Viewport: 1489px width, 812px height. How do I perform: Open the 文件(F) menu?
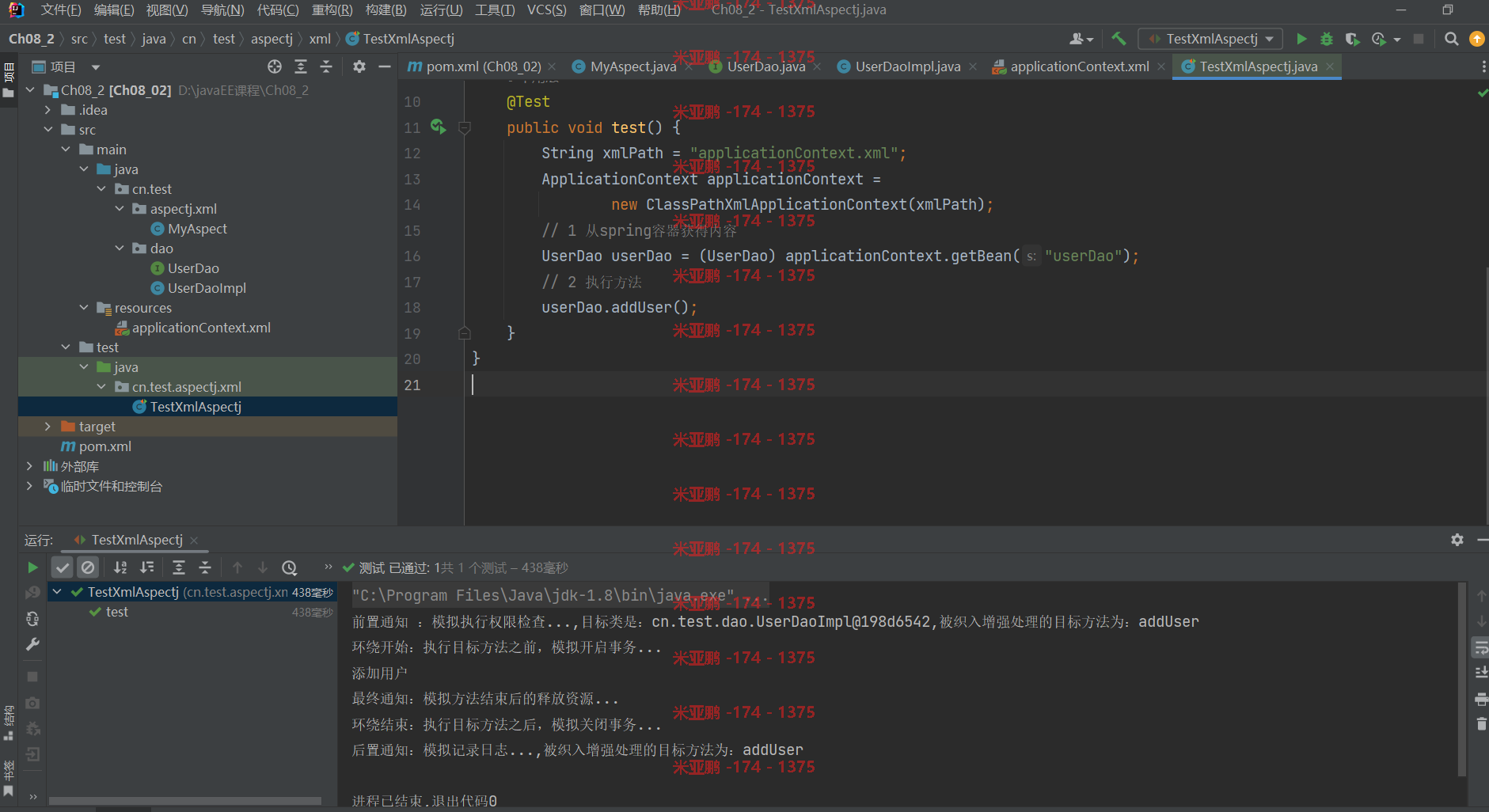click(61, 10)
